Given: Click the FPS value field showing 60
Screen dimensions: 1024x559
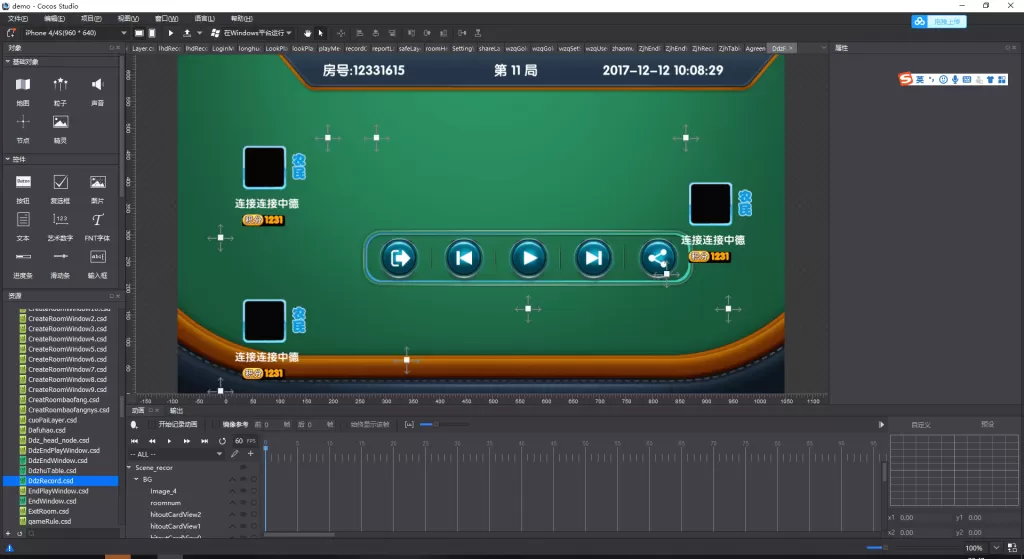Looking at the screenshot, I should pos(238,440).
